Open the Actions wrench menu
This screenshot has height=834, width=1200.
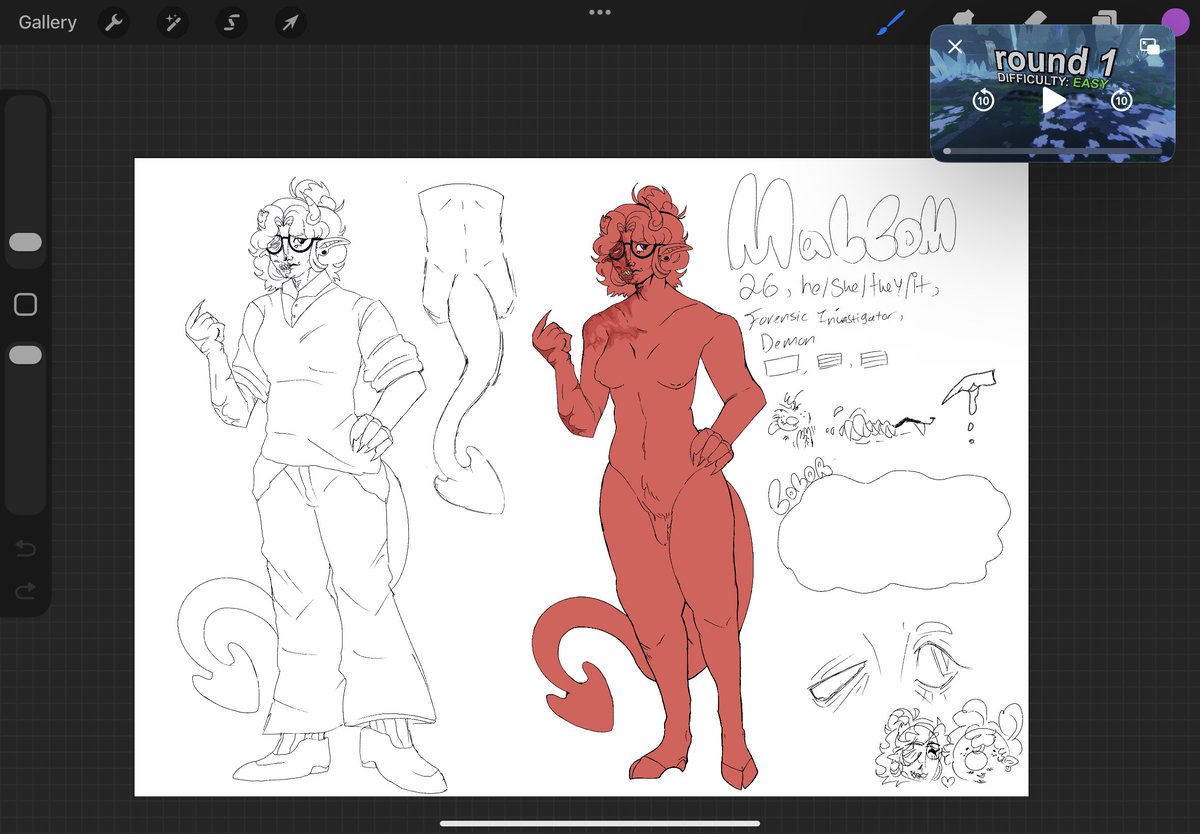pyautogui.click(x=115, y=22)
